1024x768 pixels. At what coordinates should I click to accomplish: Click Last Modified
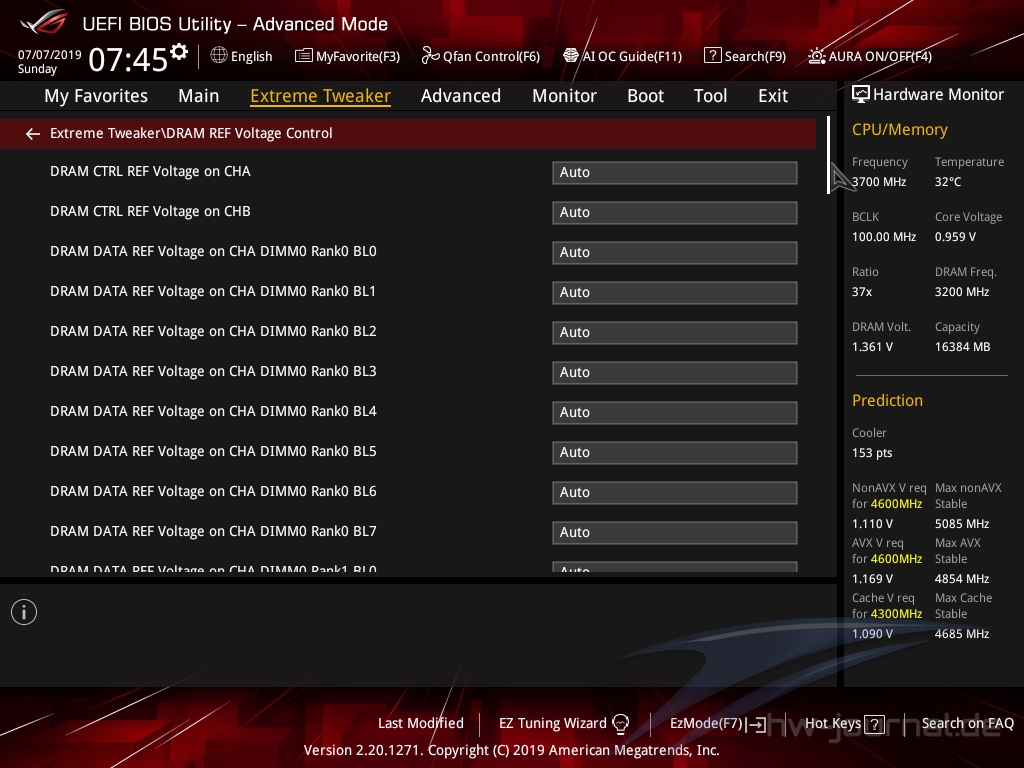pos(421,723)
